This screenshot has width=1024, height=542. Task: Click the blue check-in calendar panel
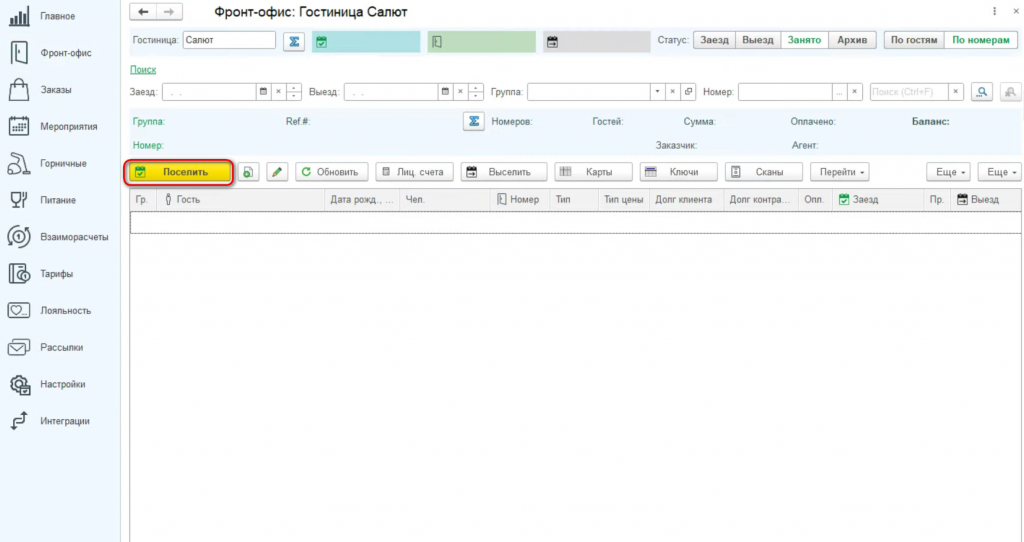(x=366, y=42)
